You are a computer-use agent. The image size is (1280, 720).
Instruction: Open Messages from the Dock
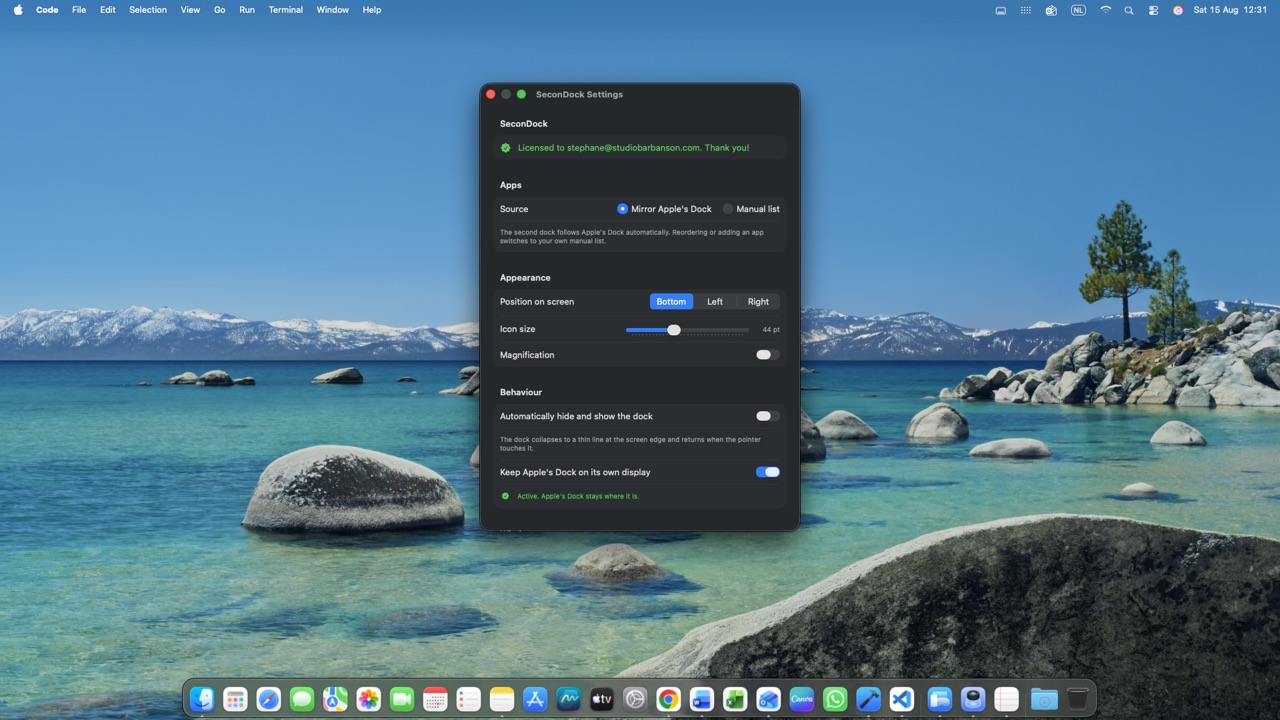(x=302, y=699)
